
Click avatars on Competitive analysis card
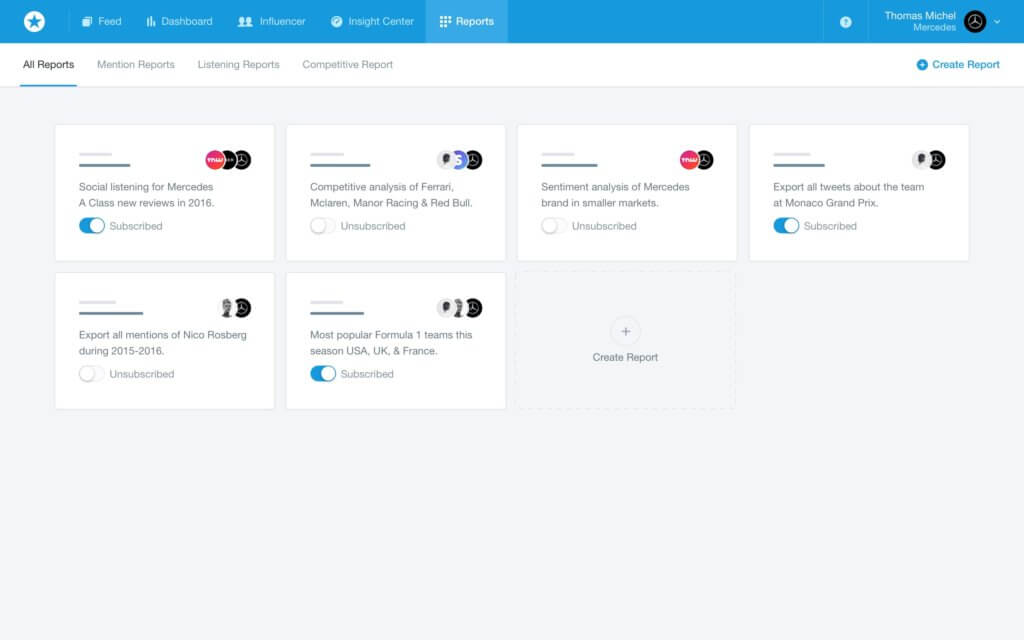click(459, 160)
